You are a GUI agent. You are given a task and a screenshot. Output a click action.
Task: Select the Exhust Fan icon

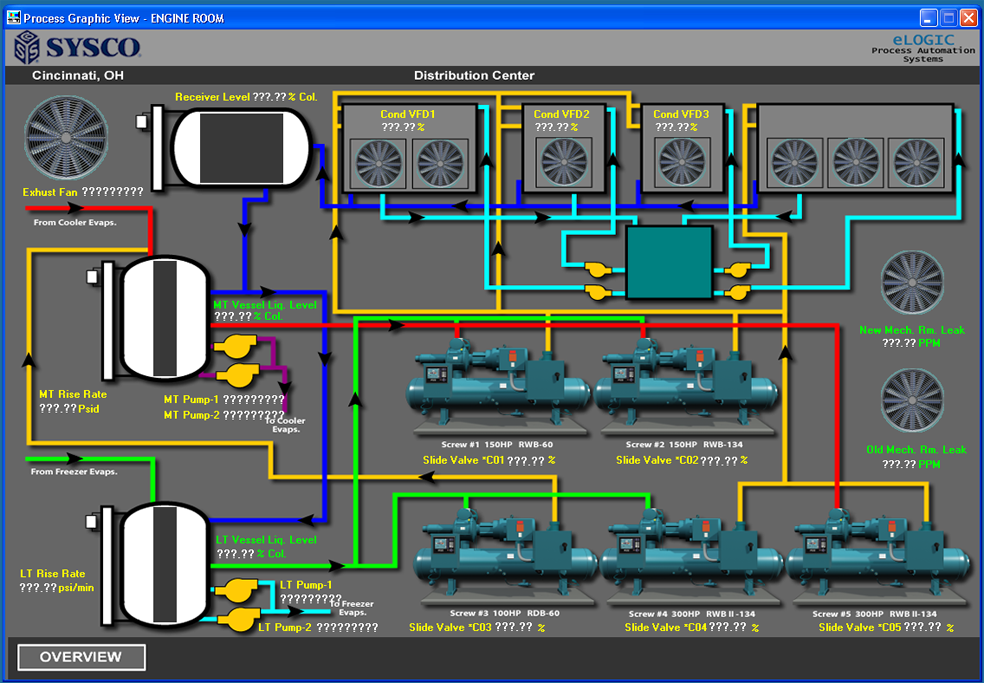(65, 138)
